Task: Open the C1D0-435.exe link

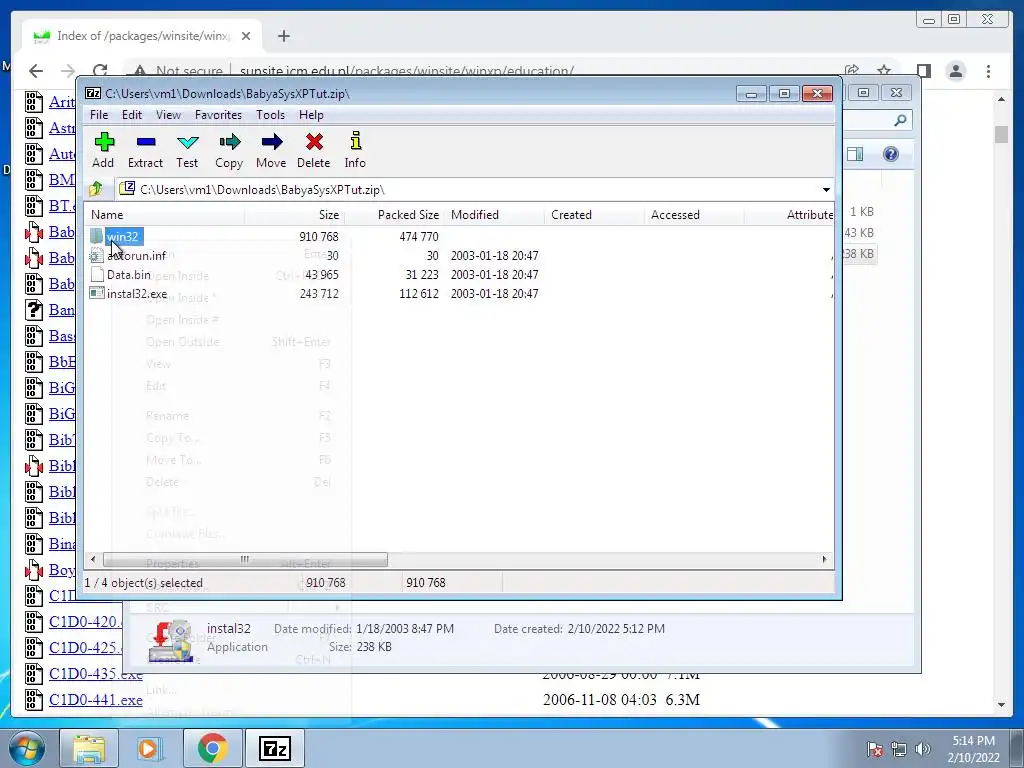Action: (x=95, y=674)
